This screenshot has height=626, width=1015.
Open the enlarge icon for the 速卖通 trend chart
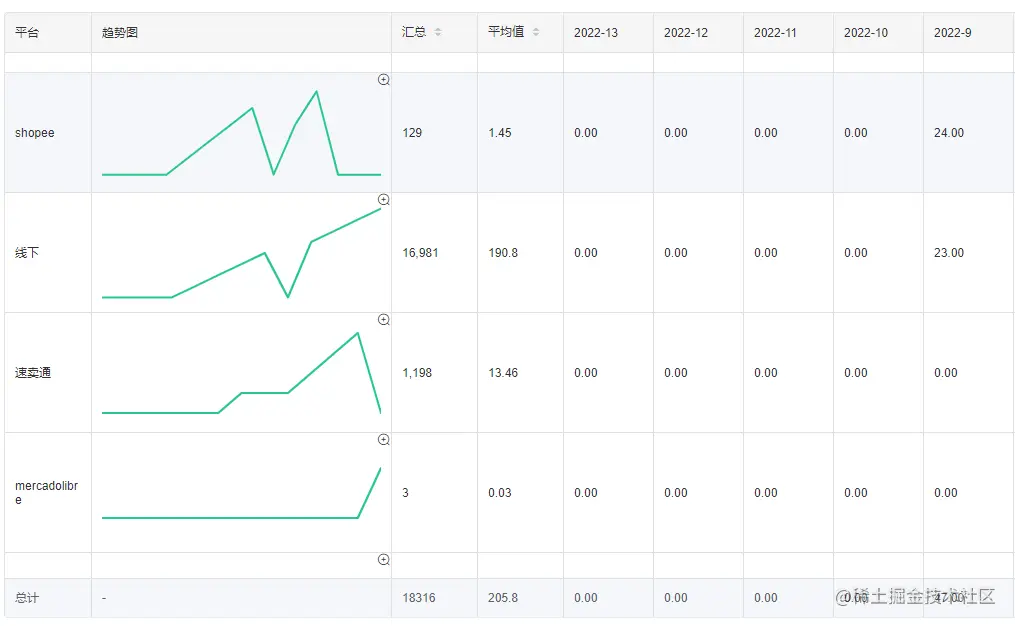pyautogui.click(x=384, y=320)
